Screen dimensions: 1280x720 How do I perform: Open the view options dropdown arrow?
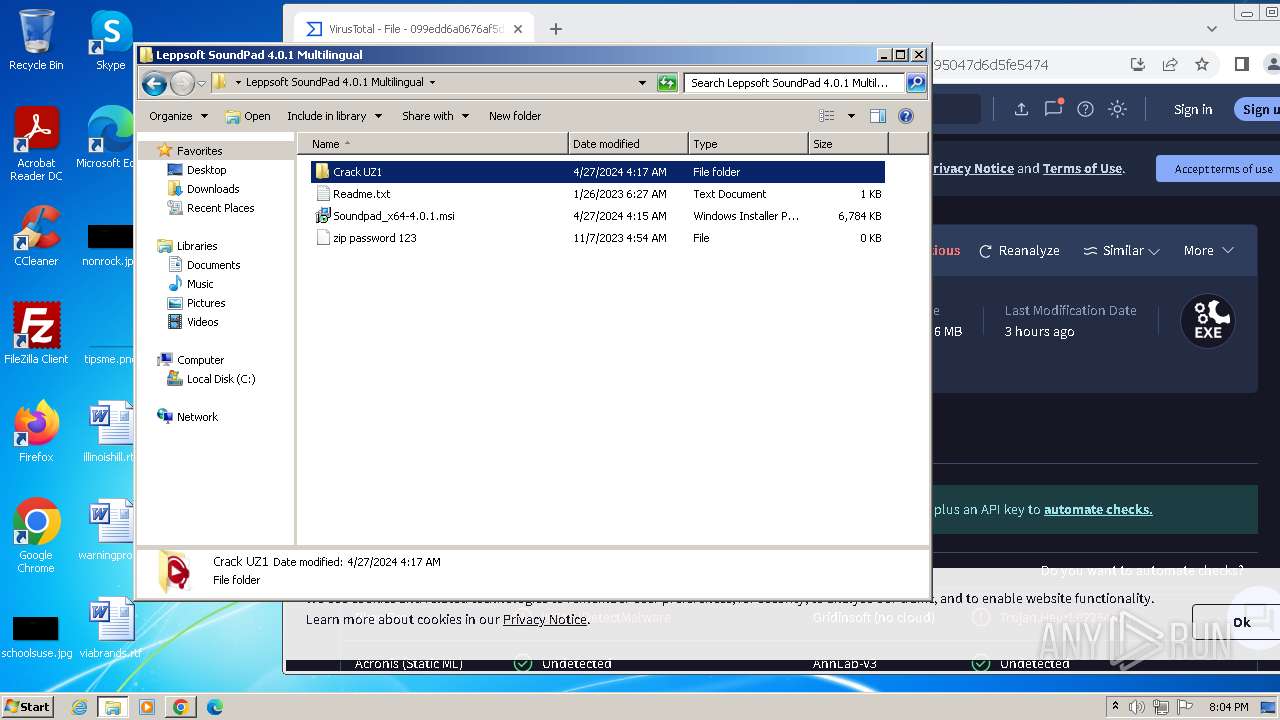coord(851,116)
